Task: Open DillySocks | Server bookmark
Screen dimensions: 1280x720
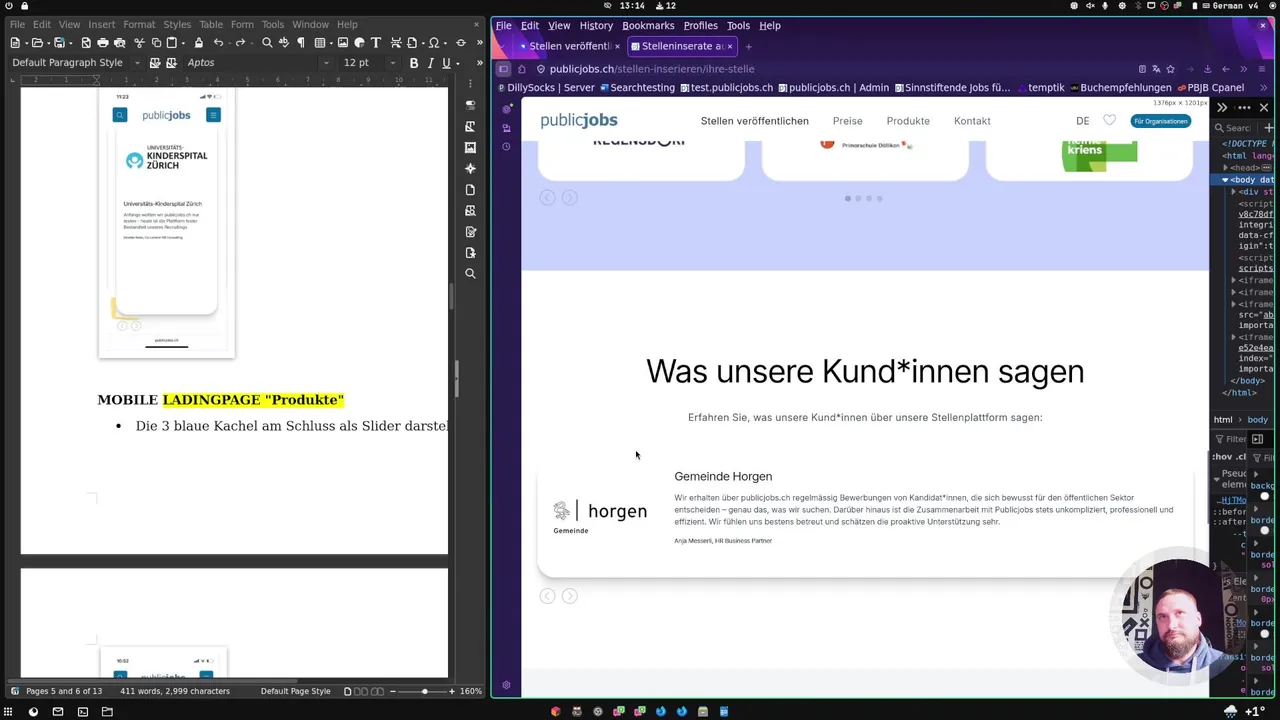Action: pos(546,88)
